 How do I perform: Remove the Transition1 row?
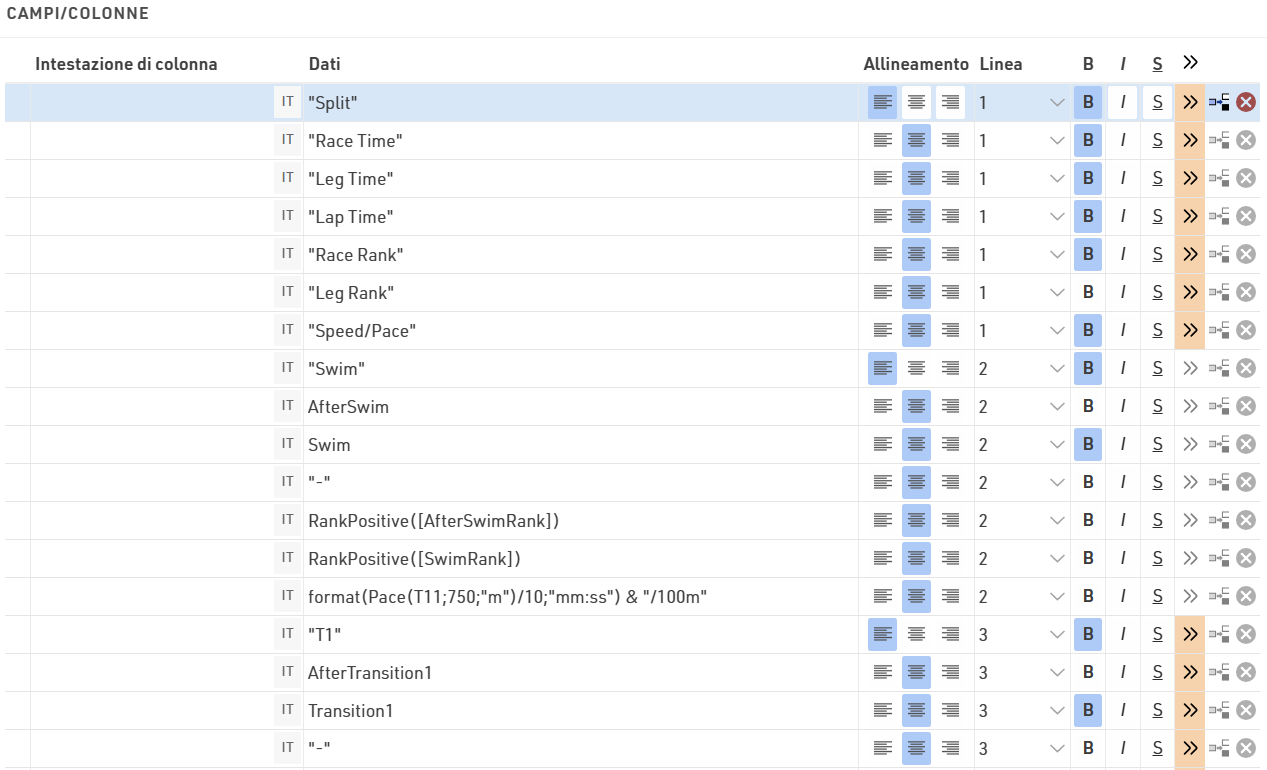[1246, 710]
